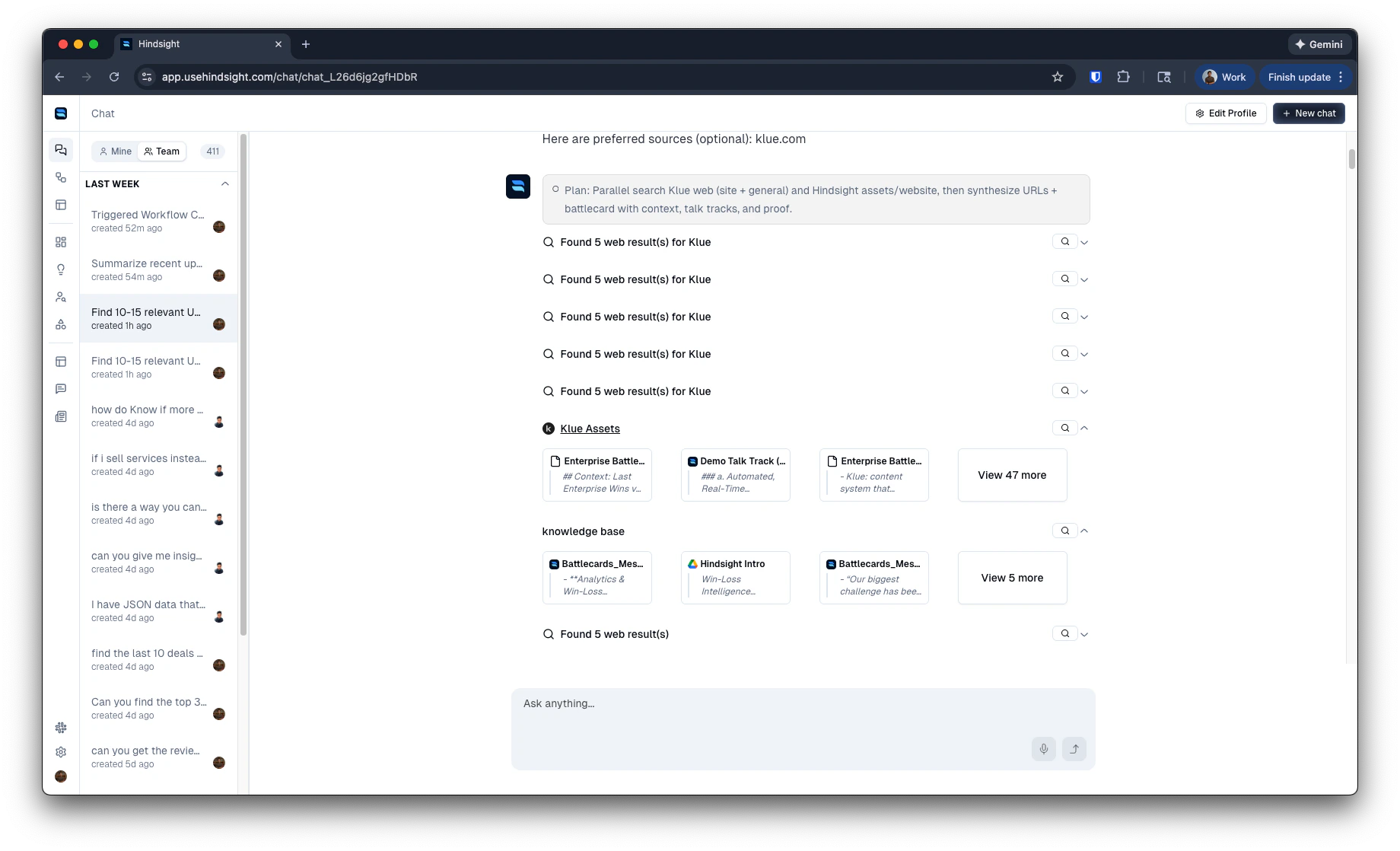The image size is (1400, 851).
Task: Toggle bookmark star in address bar
Action: [1057, 76]
